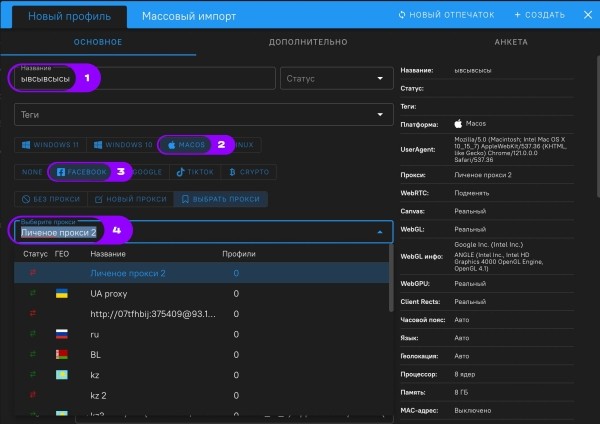This screenshot has width=600, height=424.
Task: Click the plus icon next to Создать
Action: 518,15
